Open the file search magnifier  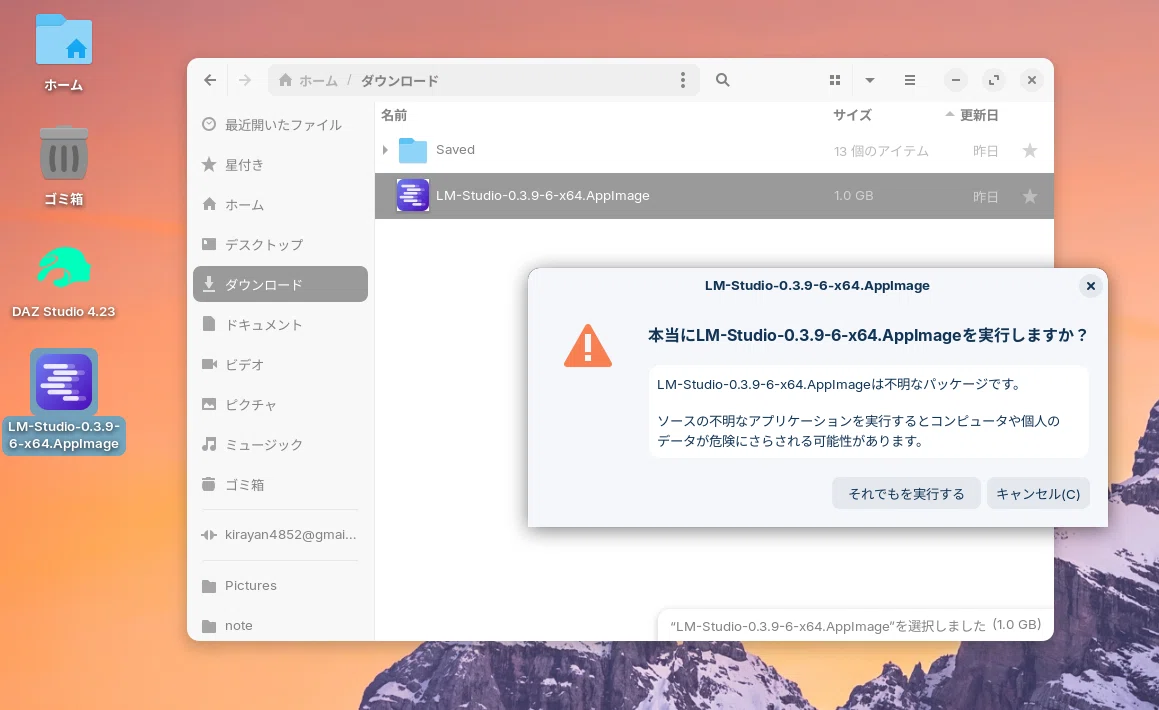pyautogui.click(x=722, y=80)
